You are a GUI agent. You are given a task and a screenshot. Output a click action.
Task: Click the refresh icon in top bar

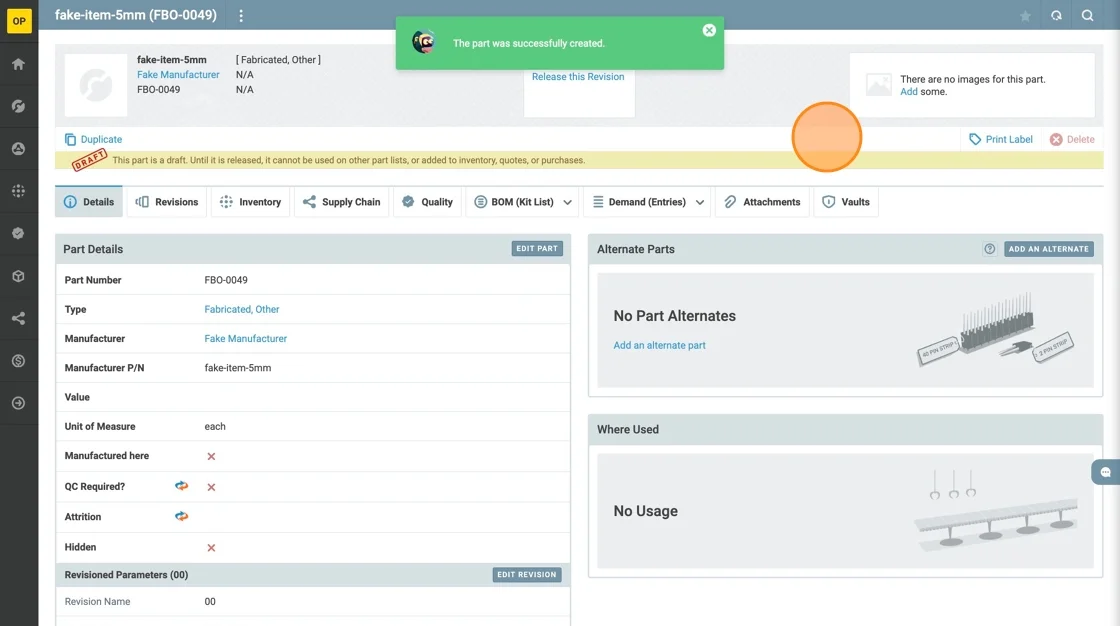[1056, 16]
